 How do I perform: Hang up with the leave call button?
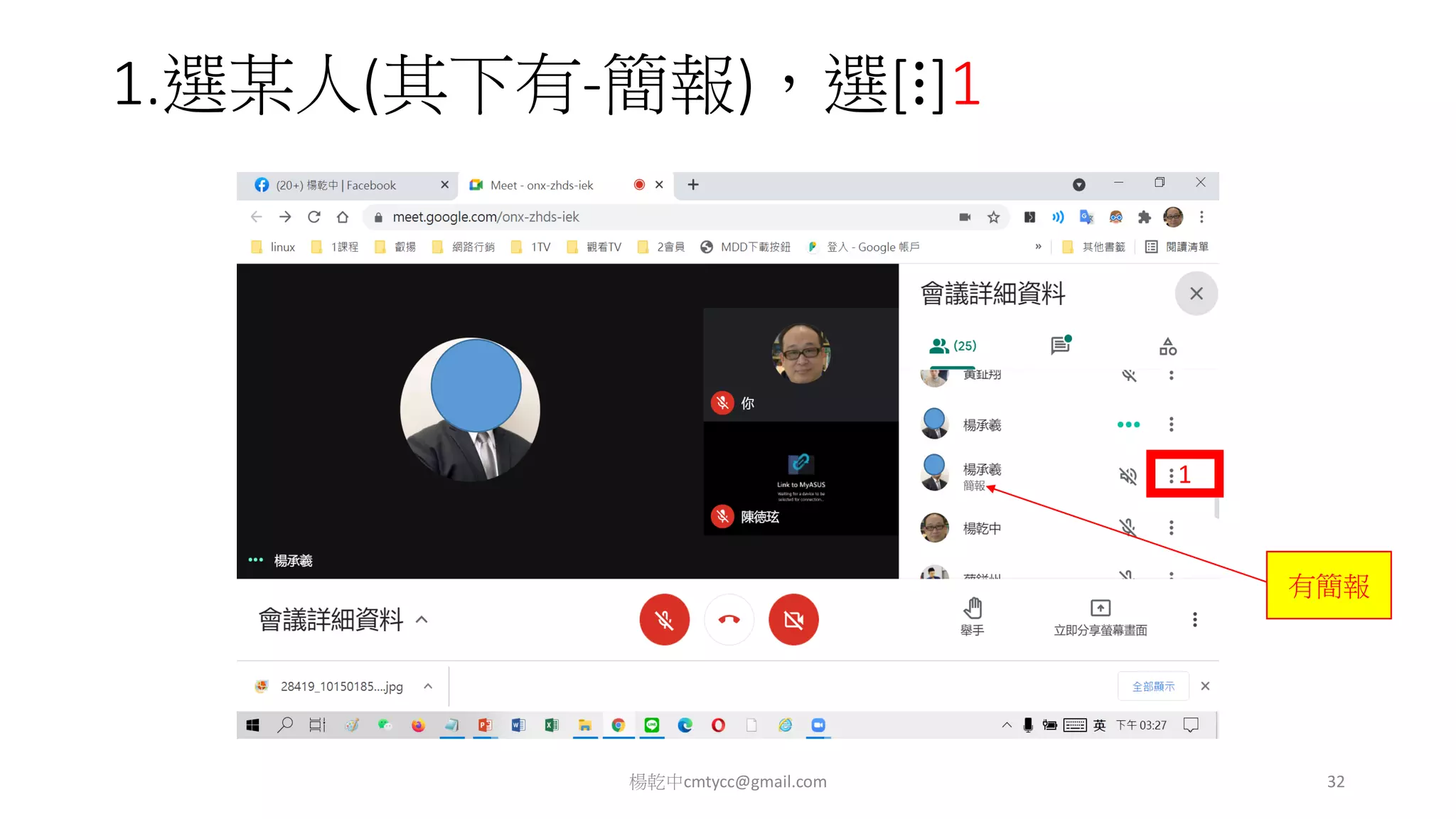pos(729,620)
